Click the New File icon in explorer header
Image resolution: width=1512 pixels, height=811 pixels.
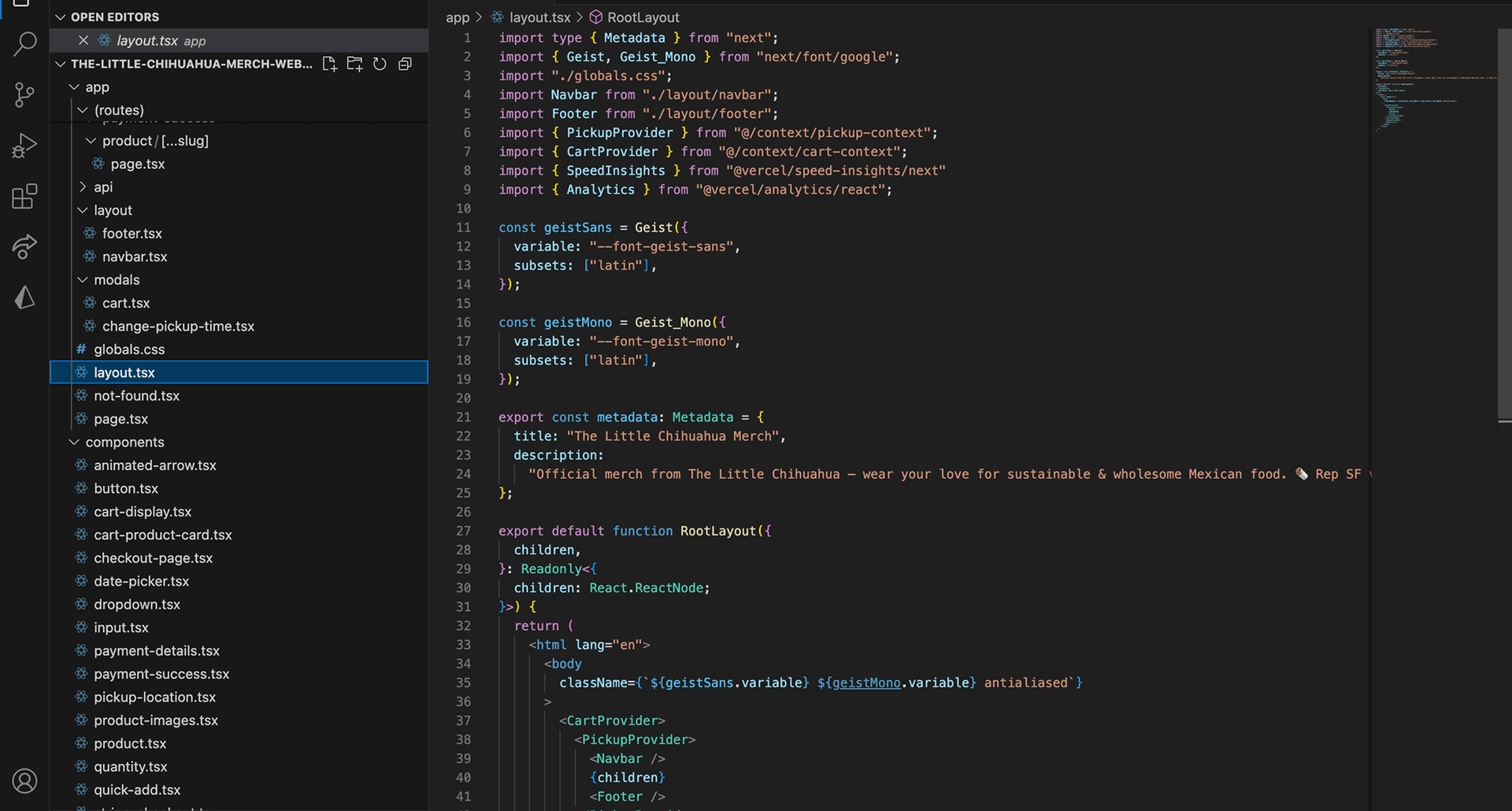coord(330,64)
